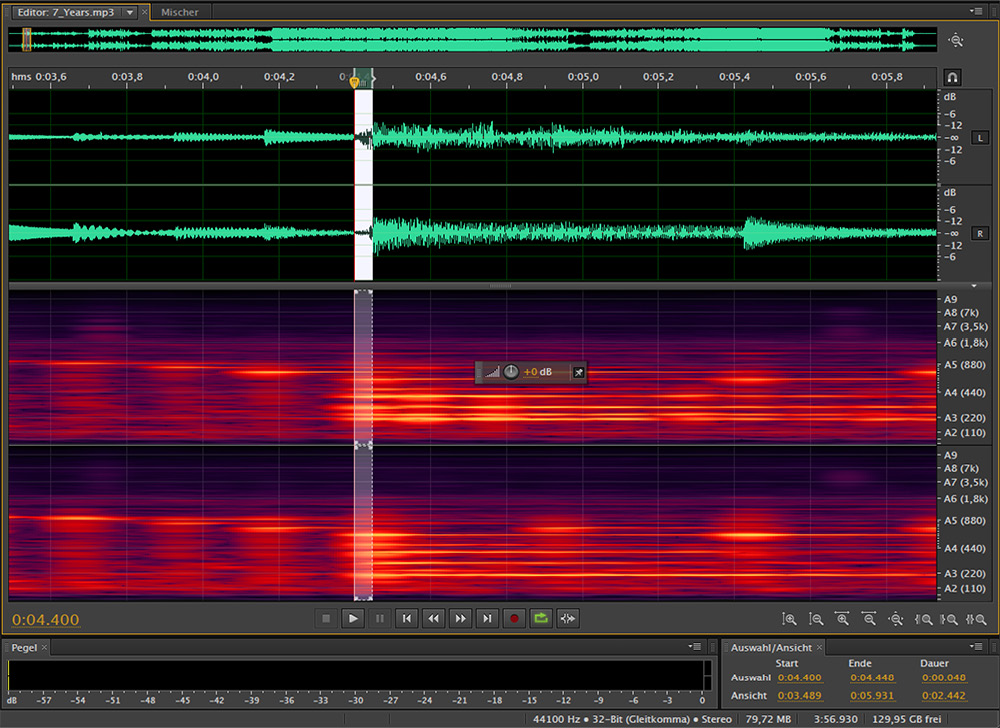The image size is (1000, 728).
Task: Jump to the previous marker with skip-back button
Action: 406,619
